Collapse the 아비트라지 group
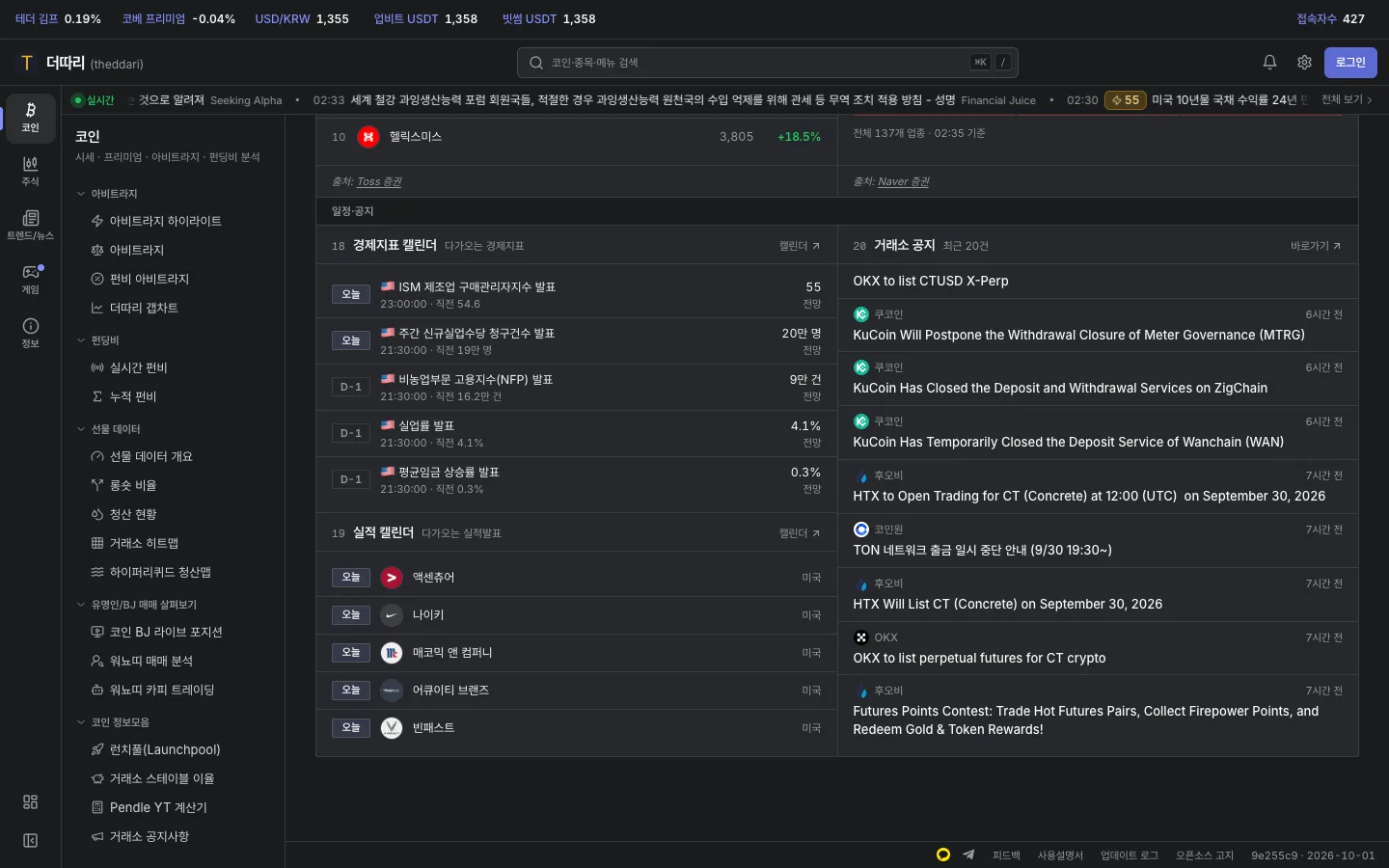This screenshot has height=868, width=1389. click(x=107, y=194)
